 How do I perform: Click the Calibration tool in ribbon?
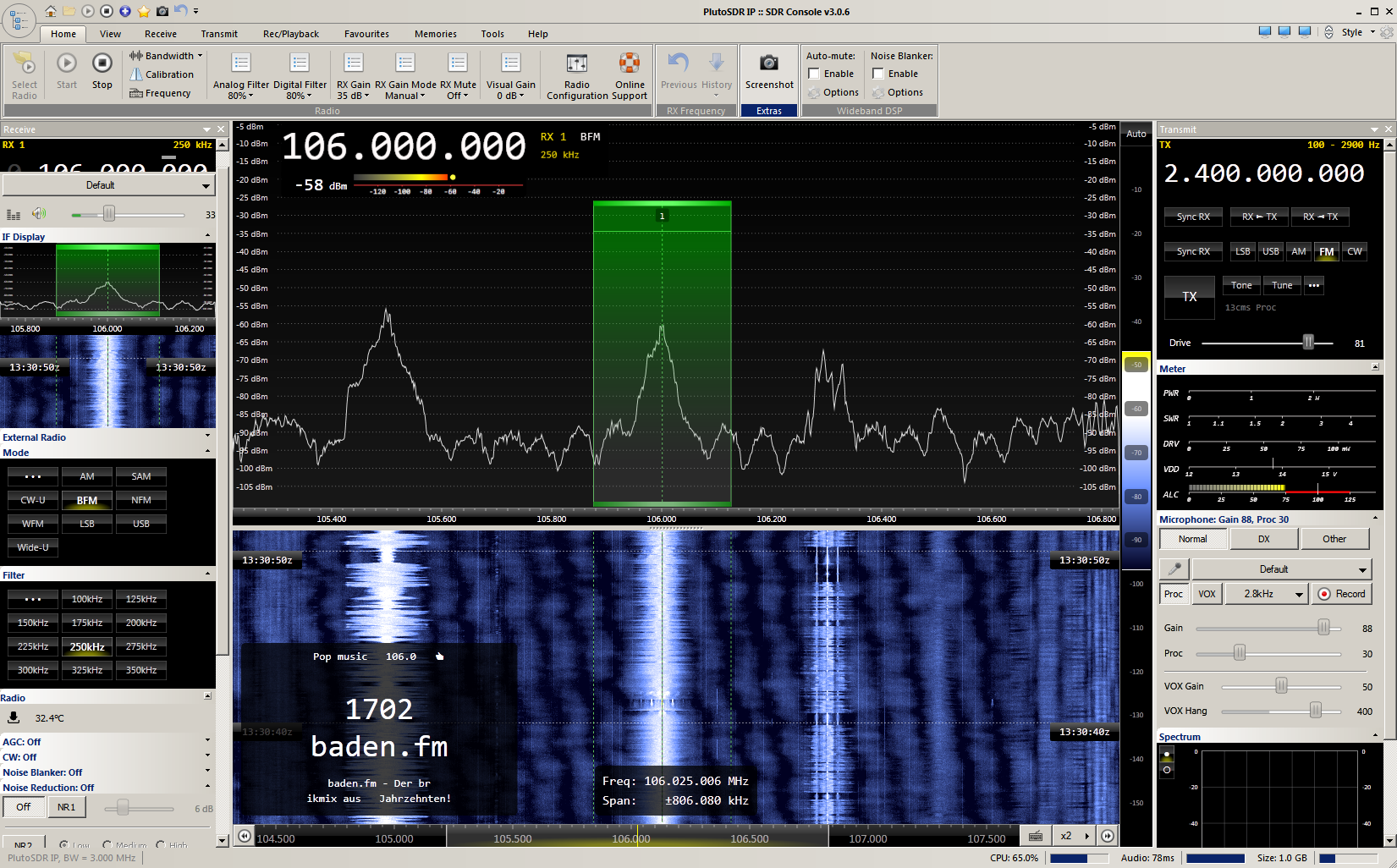pos(162,74)
